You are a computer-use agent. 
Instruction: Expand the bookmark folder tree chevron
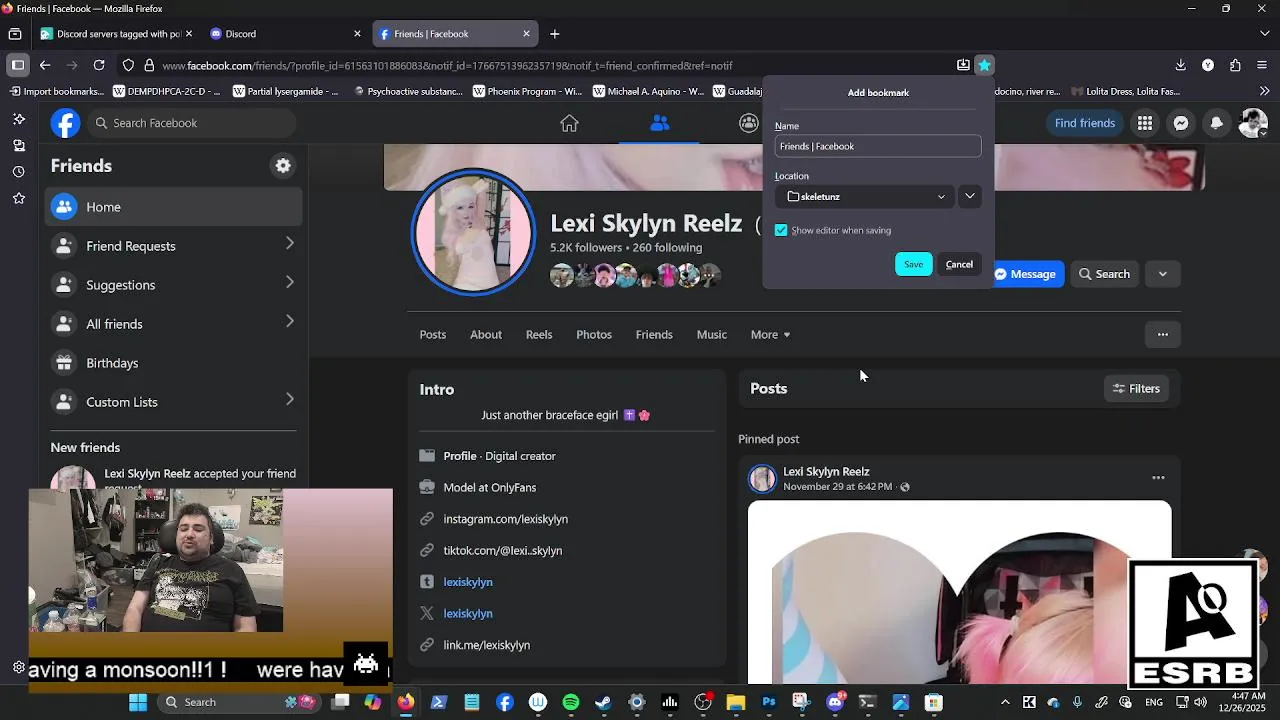[969, 197]
